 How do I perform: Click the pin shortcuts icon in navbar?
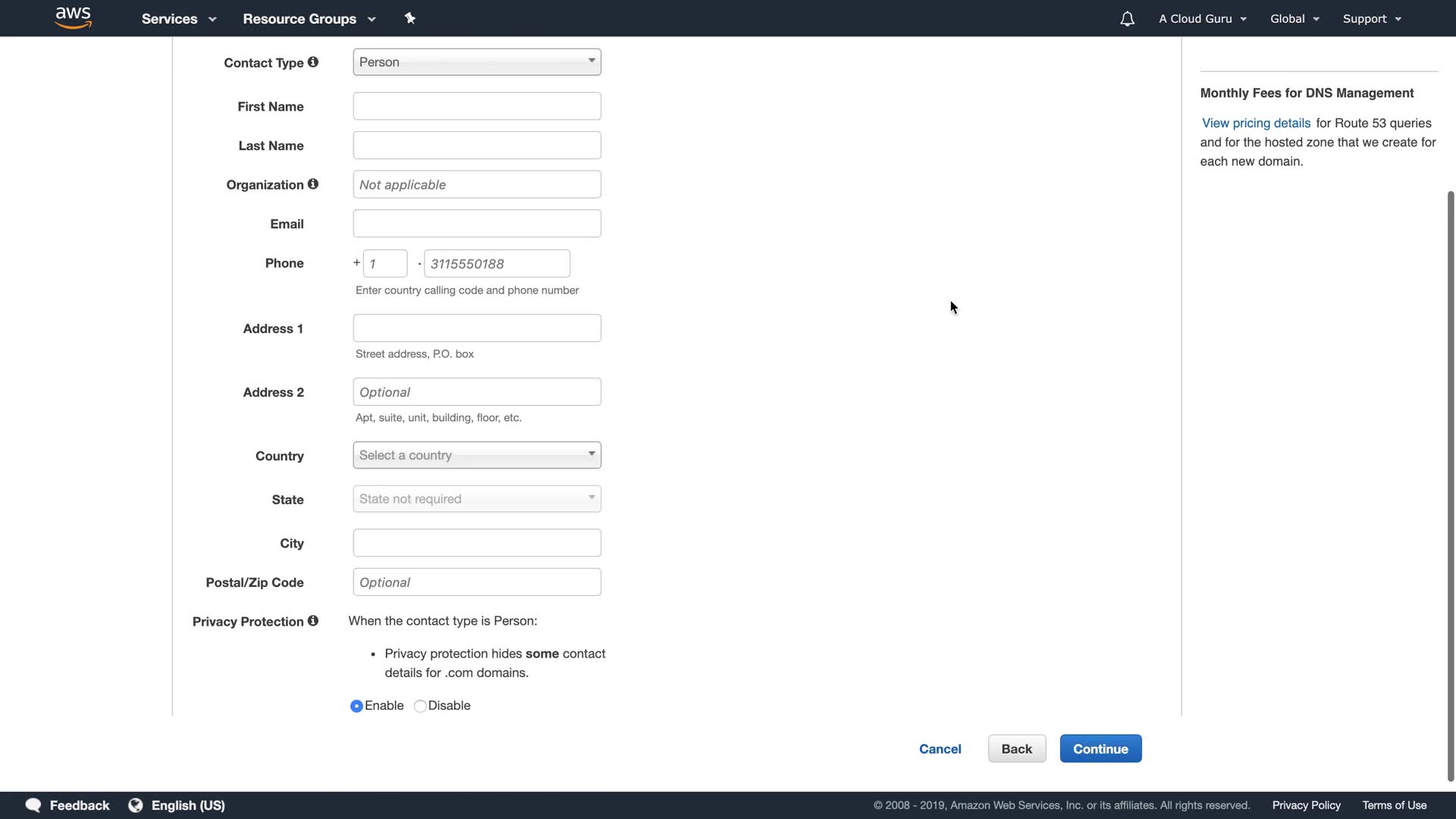click(409, 18)
